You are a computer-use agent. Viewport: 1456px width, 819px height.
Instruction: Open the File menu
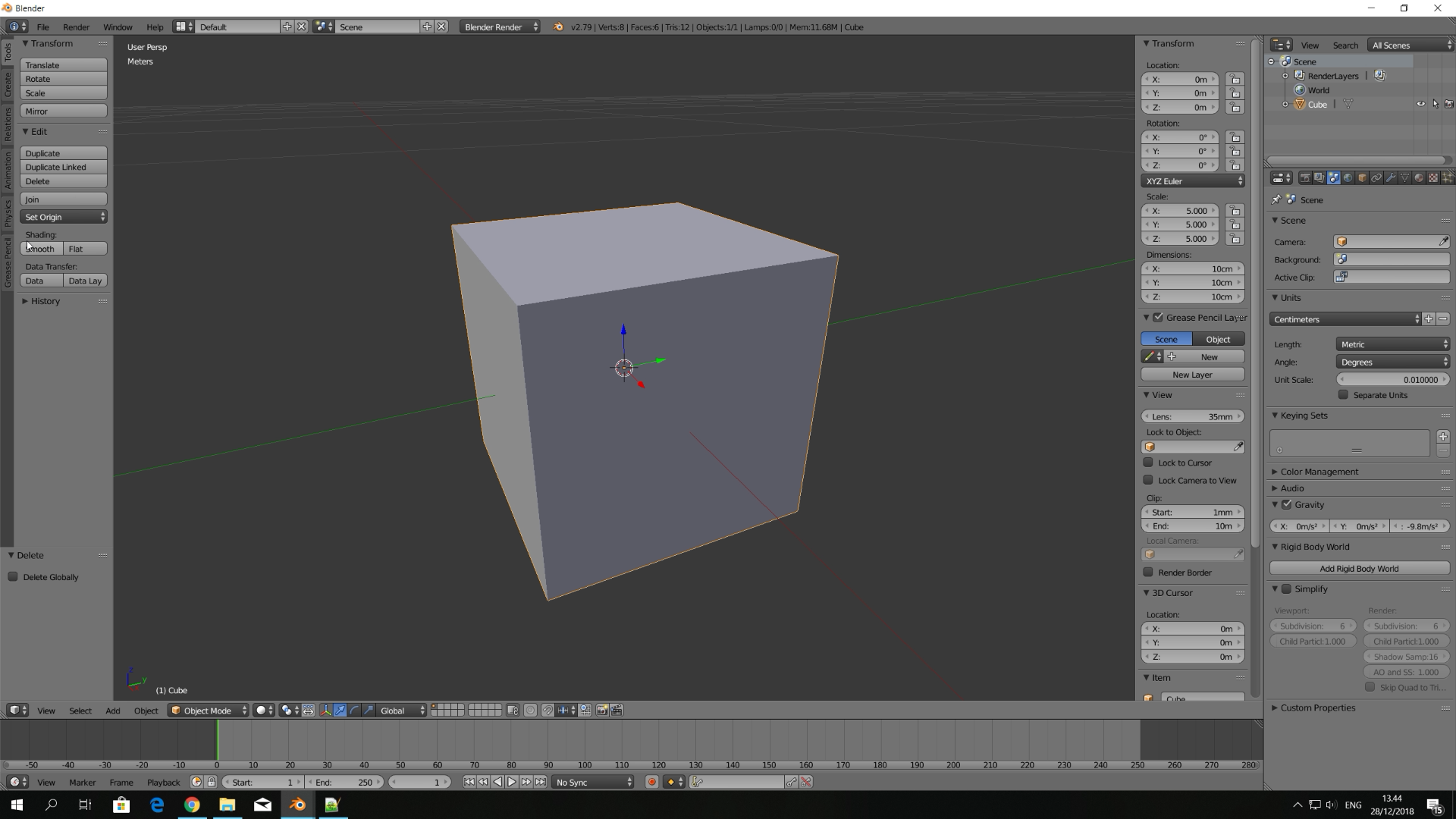pos(43,27)
